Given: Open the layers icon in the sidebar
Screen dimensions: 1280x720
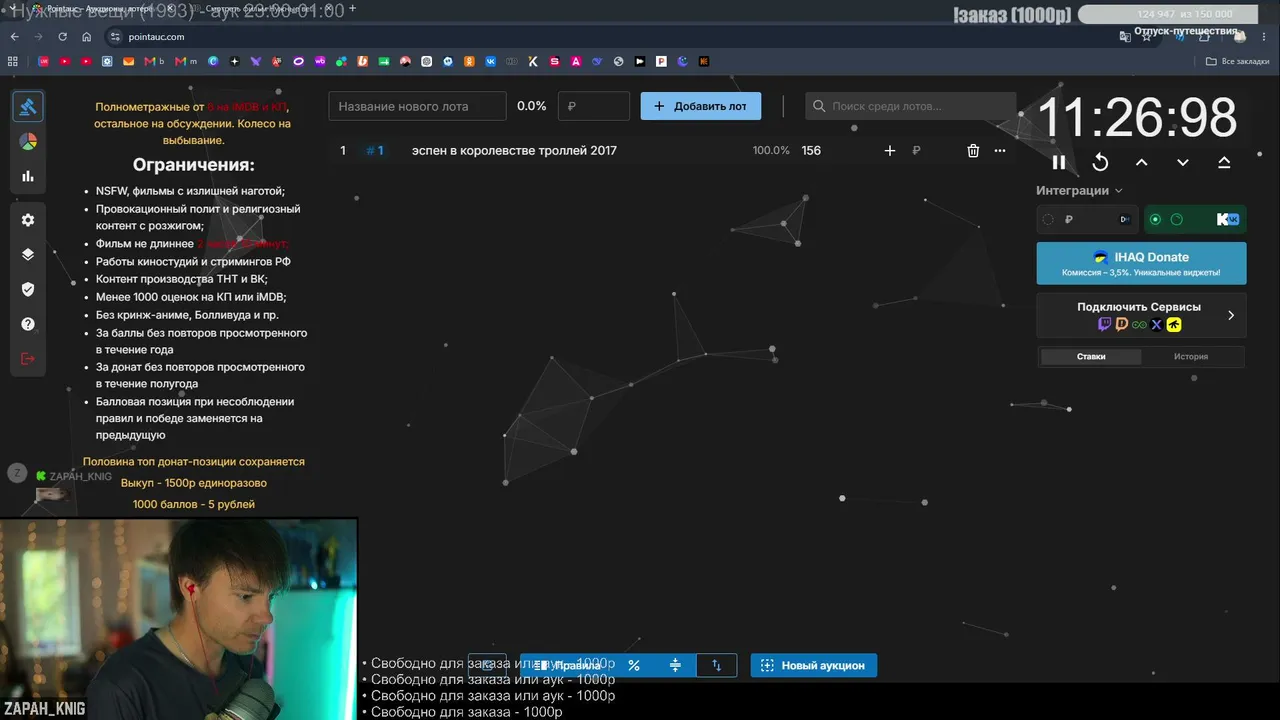Looking at the screenshot, I should point(28,254).
